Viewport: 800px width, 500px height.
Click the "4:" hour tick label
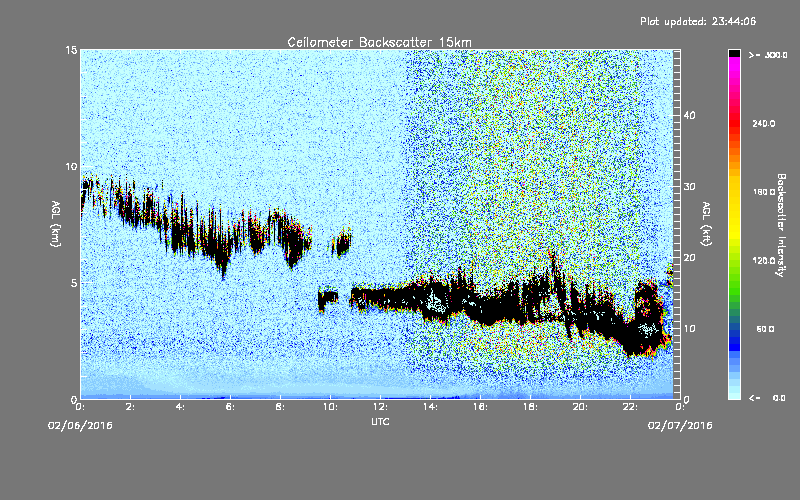[x=181, y=407]
